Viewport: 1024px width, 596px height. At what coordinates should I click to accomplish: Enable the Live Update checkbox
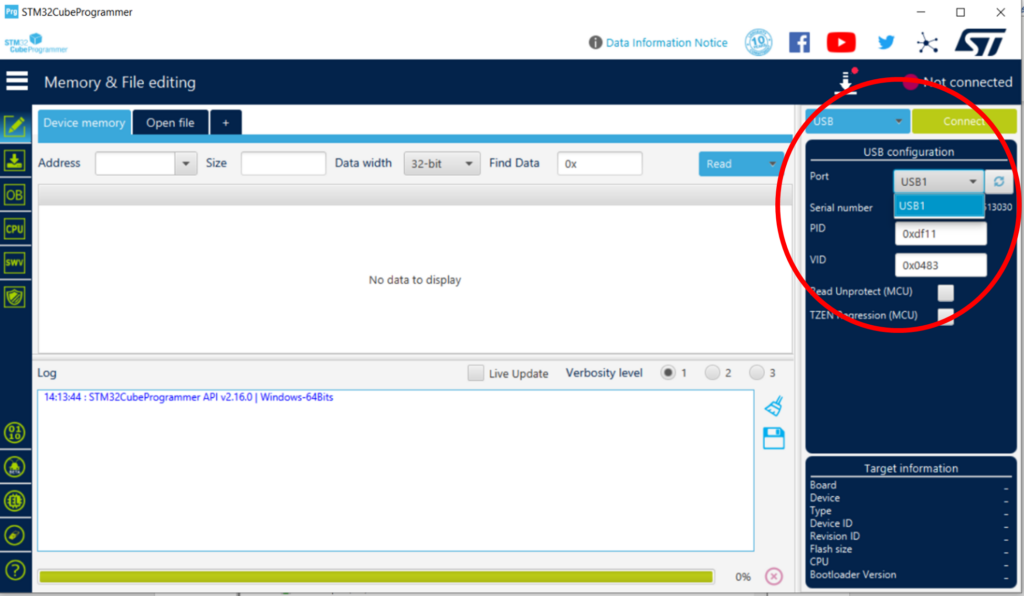tap(476, 373)
